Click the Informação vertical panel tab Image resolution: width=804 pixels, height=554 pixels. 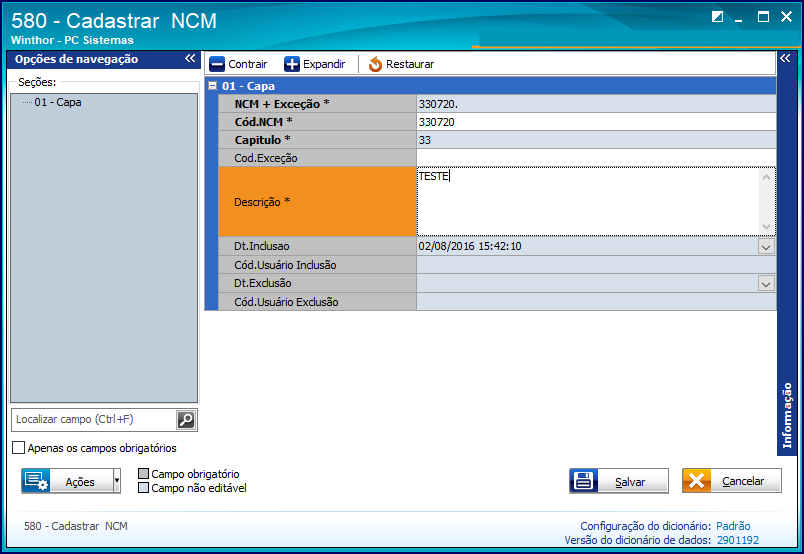tap(787, 416)
